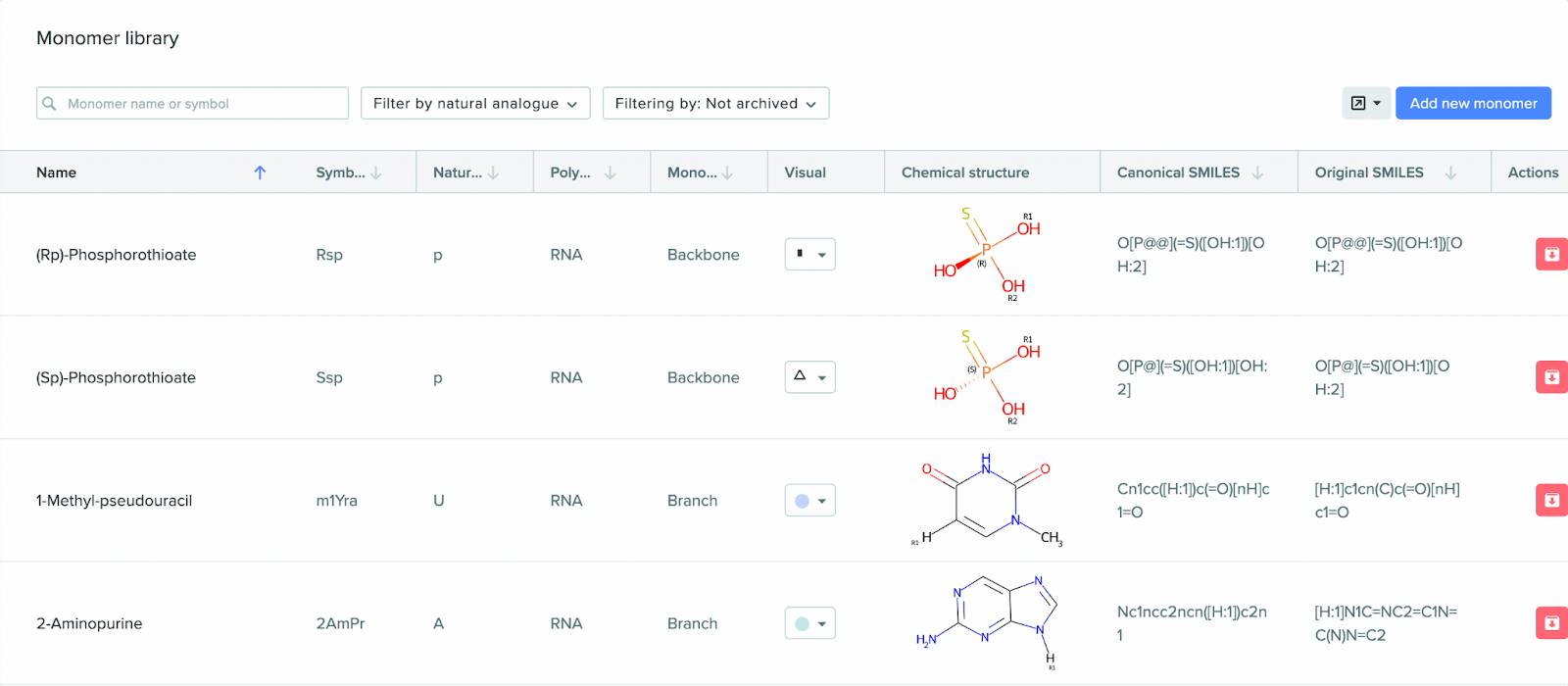Open visual shape dropdown for Rsp
Image resolution: width=1568 pixels, height=686 pixels.
click(810, 255)
